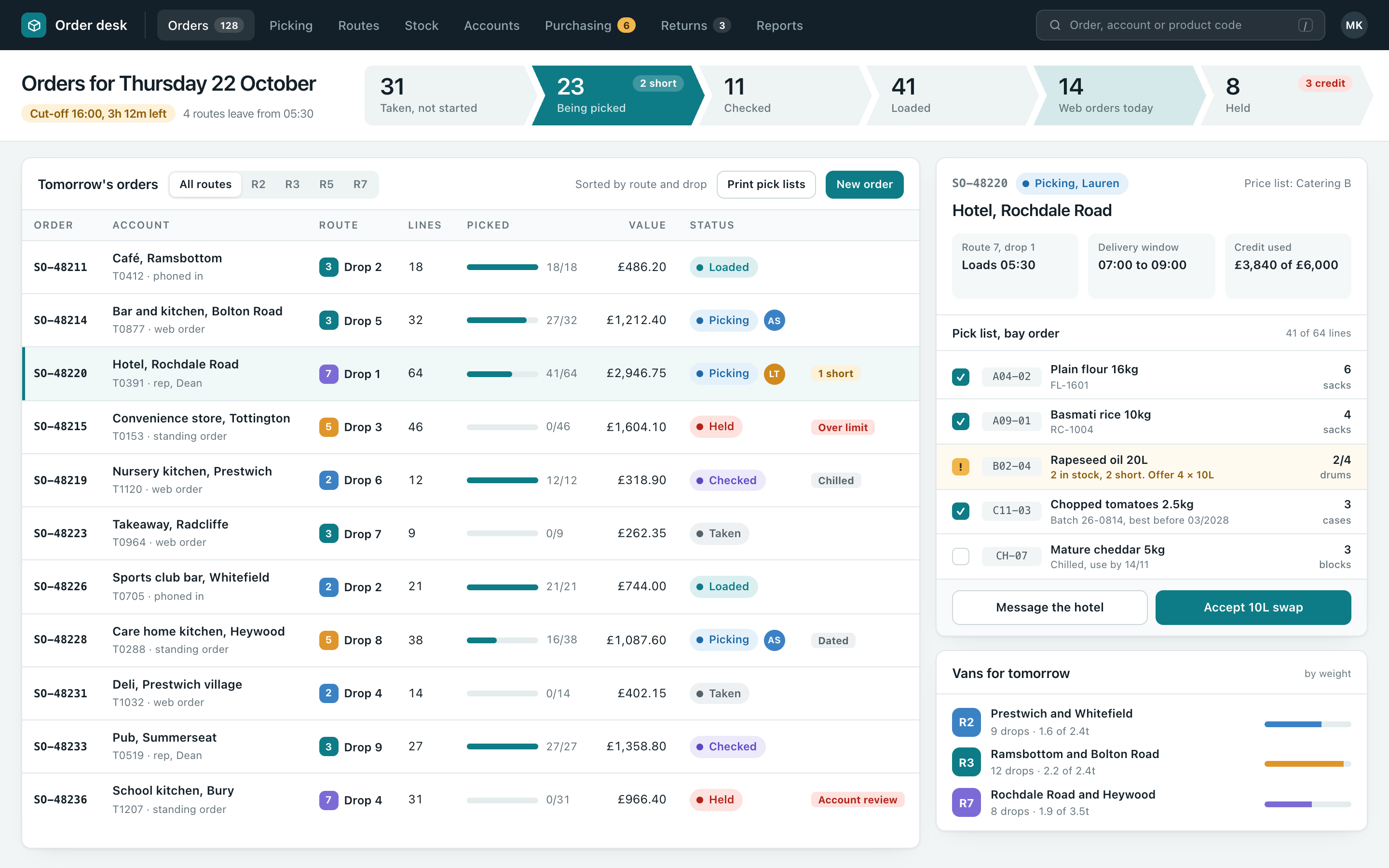Open the MK user avatar
The width and height of the screenshot is (1389, 868).
point(1353,25)
